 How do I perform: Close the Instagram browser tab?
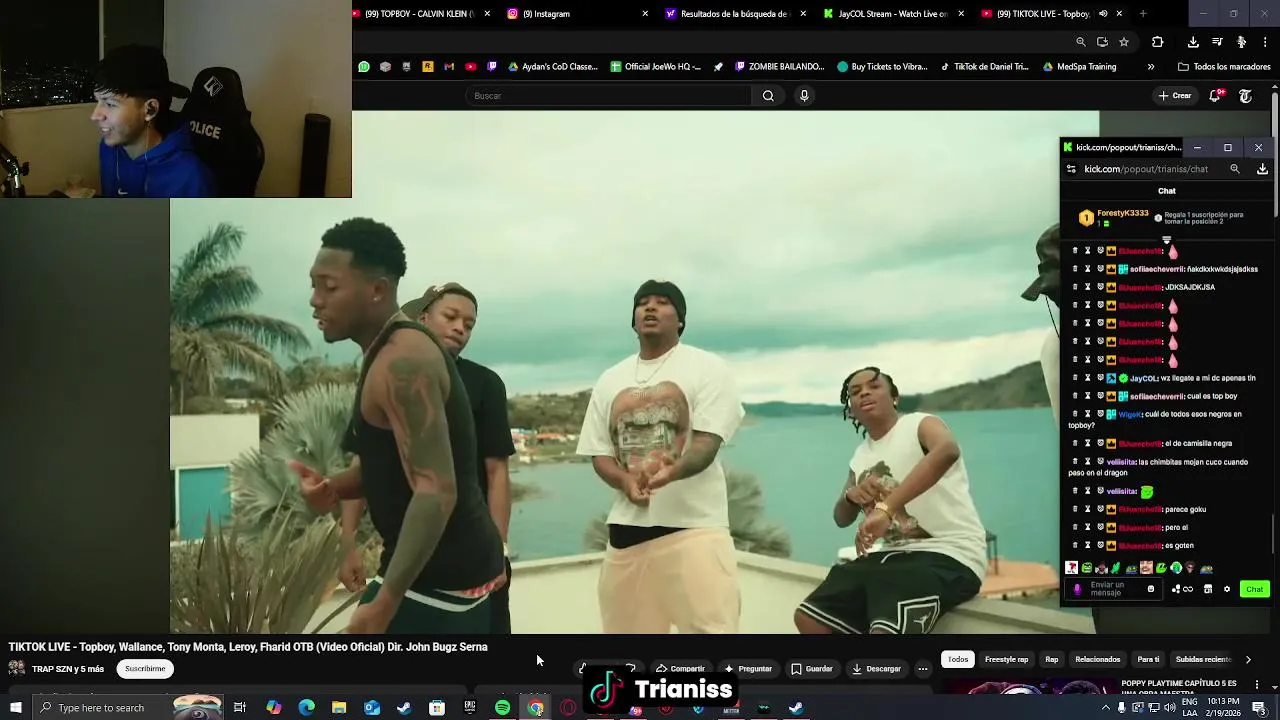pyautogui.click(x=645, y=14)
